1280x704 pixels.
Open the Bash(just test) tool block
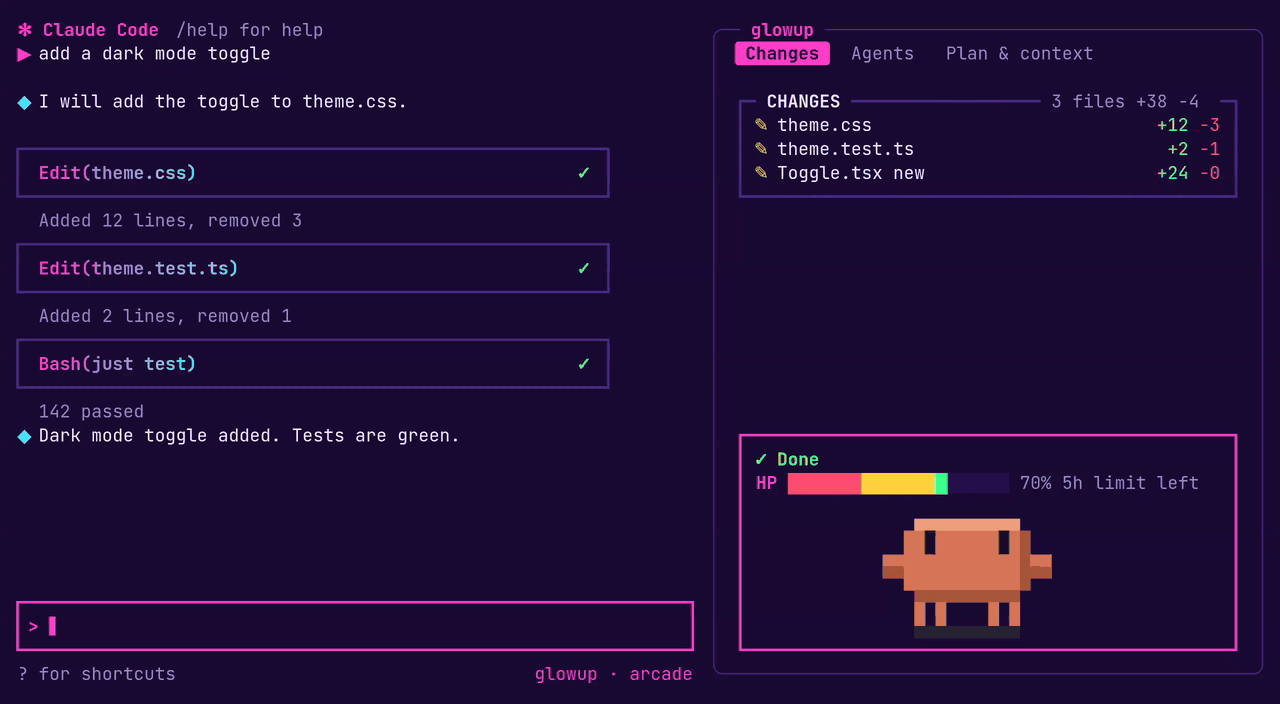coord(313,364)
